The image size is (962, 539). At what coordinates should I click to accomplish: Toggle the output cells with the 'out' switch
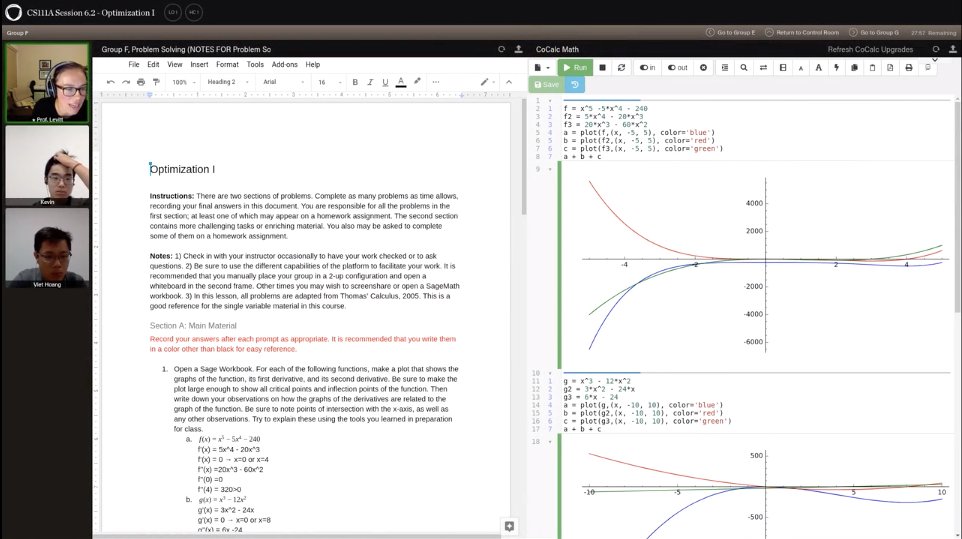pos(678,67)
